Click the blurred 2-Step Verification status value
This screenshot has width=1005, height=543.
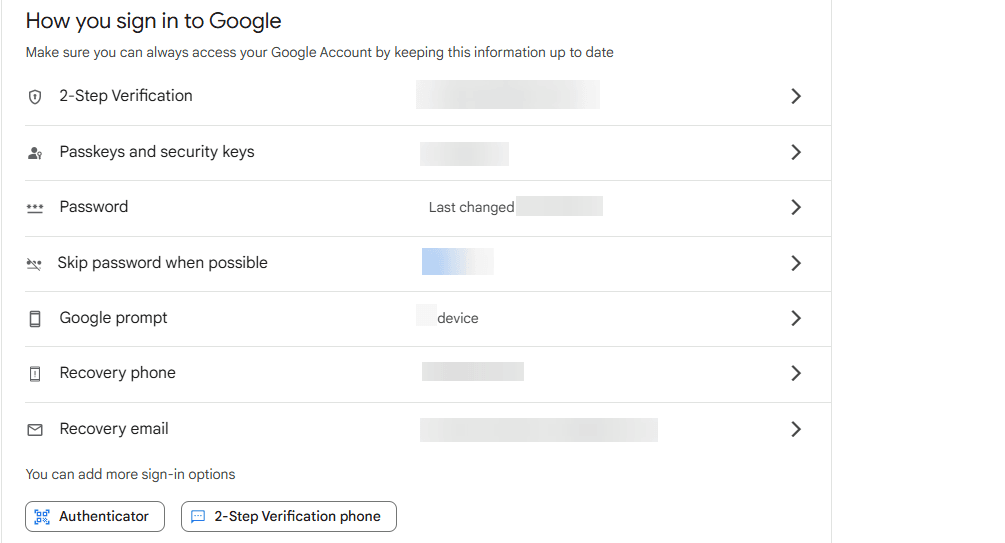pos(508,94)
